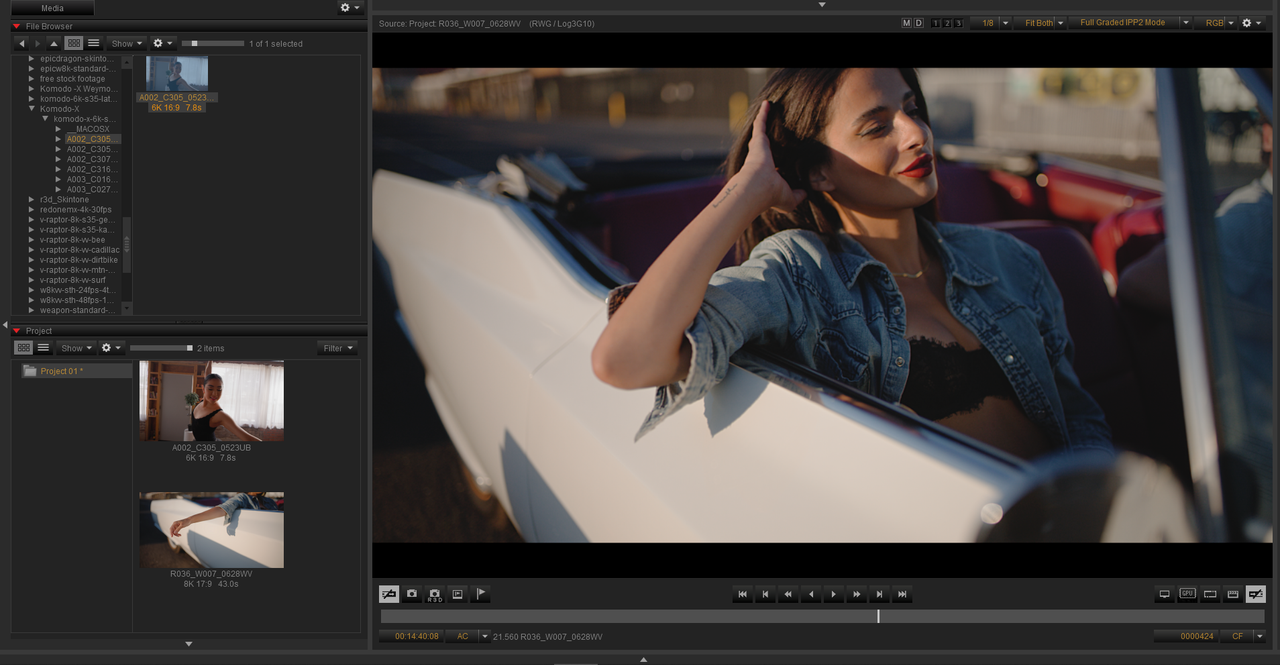The width and height of the screenshot is (1280, 665).
Task: Switch Project panel to thumbnail grid view
Action: point(24,348)
